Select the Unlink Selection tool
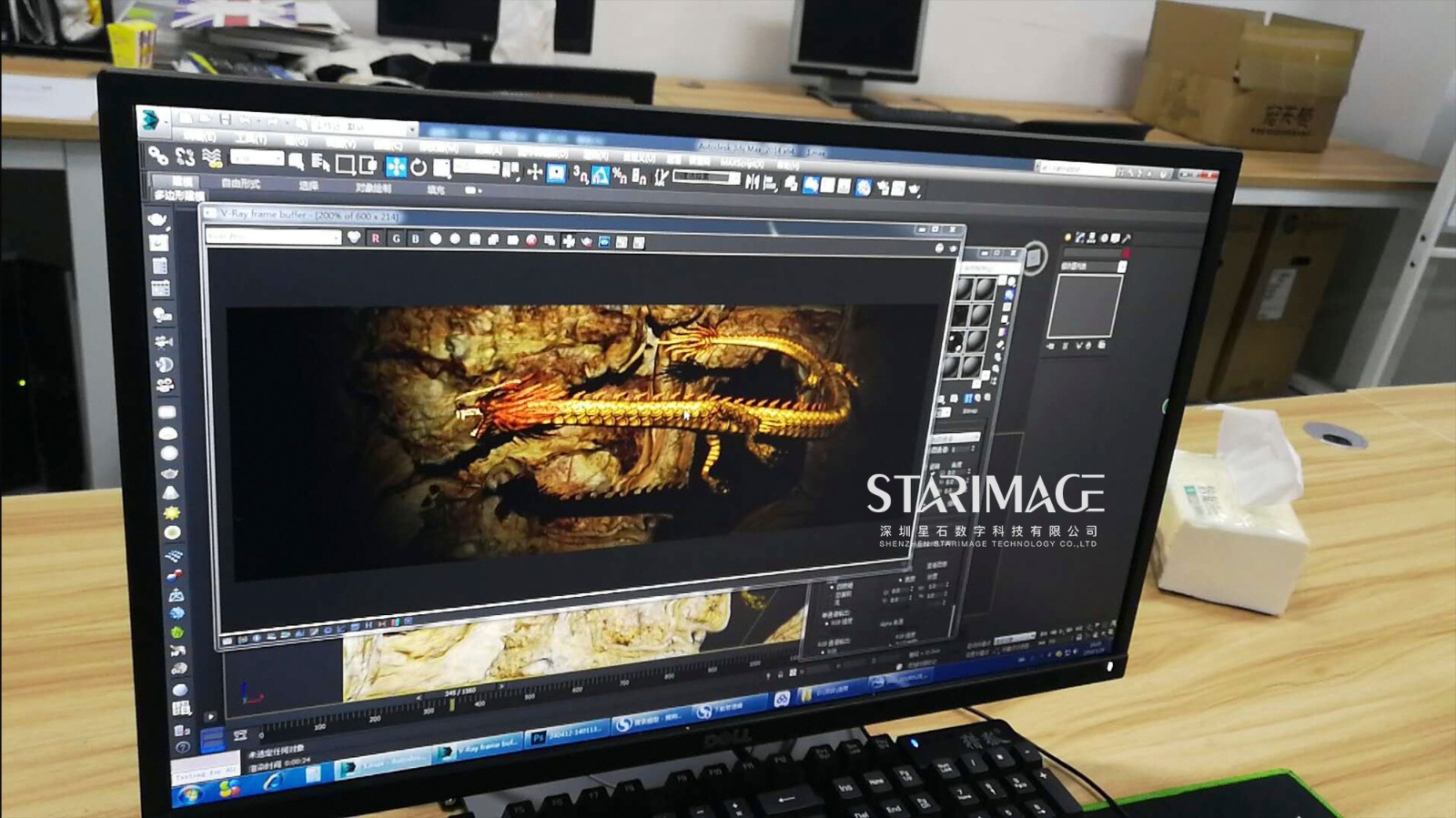The height and width of the screenshot is (818, 1456). [185, 157]
